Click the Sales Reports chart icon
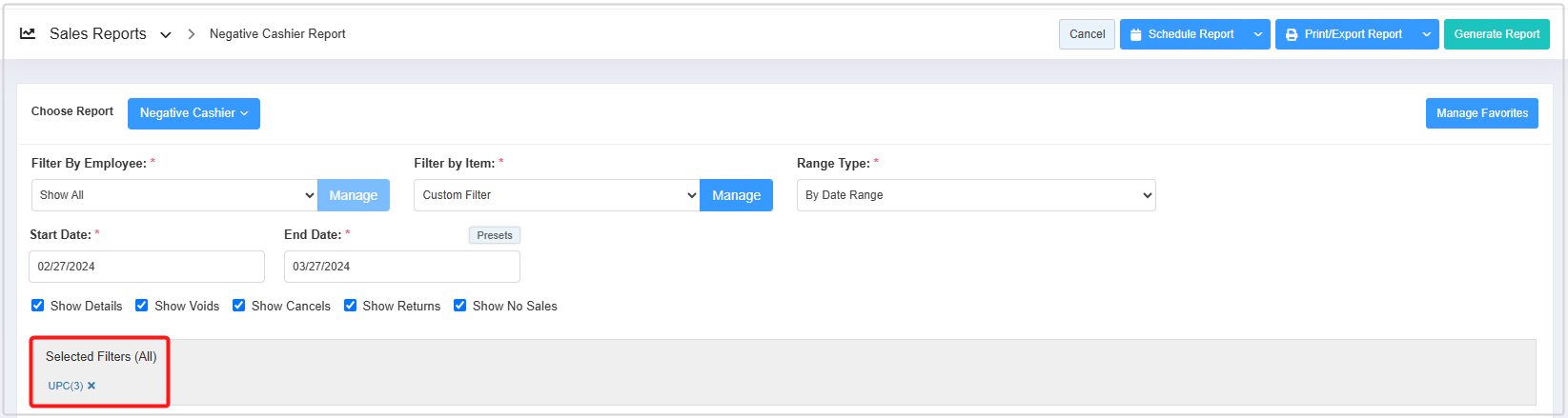Image resolution: width=1568 pixels, height=418 pixels. [28, 33]
